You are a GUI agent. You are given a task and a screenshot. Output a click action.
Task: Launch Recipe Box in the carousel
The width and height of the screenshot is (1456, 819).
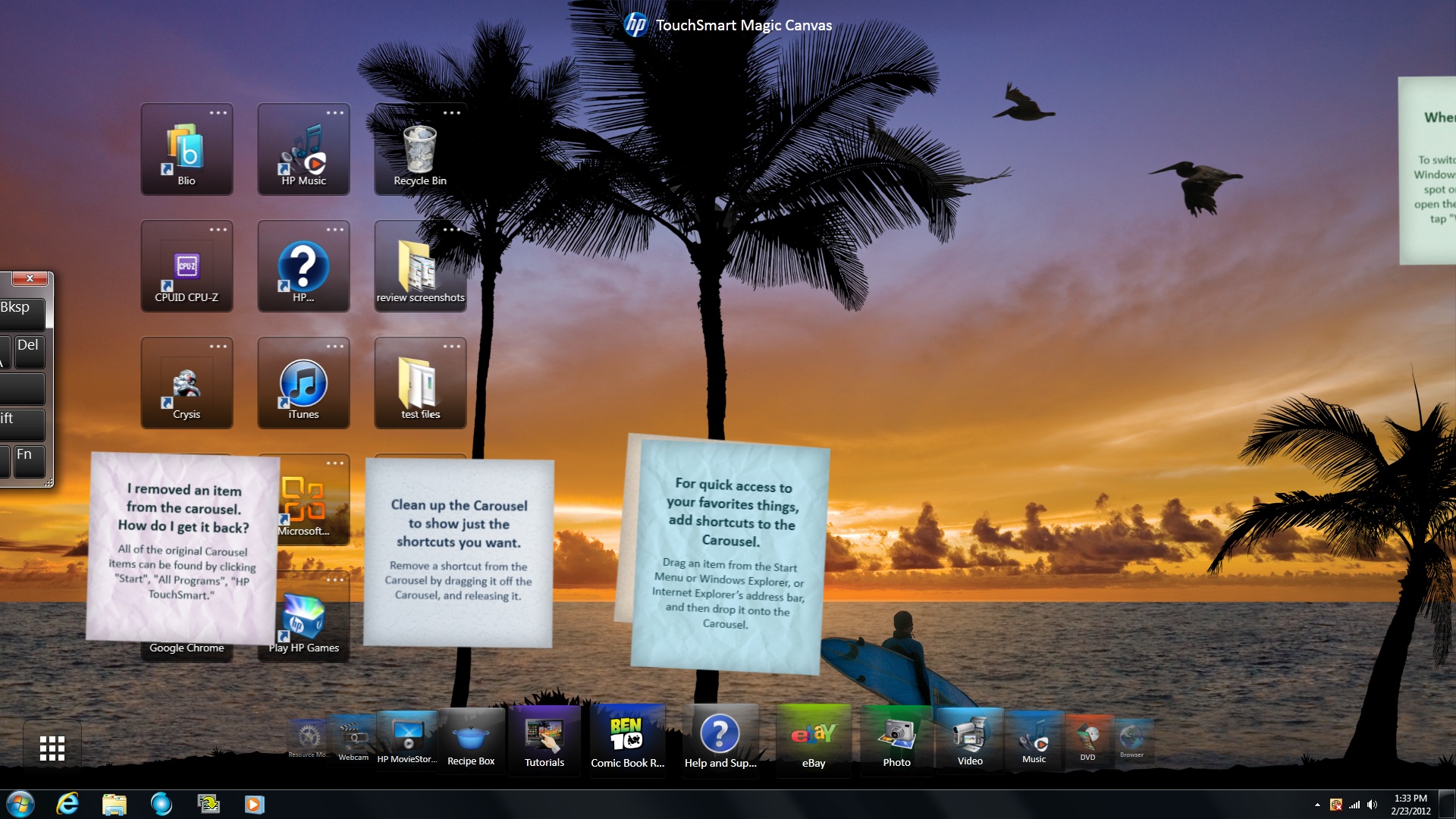[x=471, y=739]
